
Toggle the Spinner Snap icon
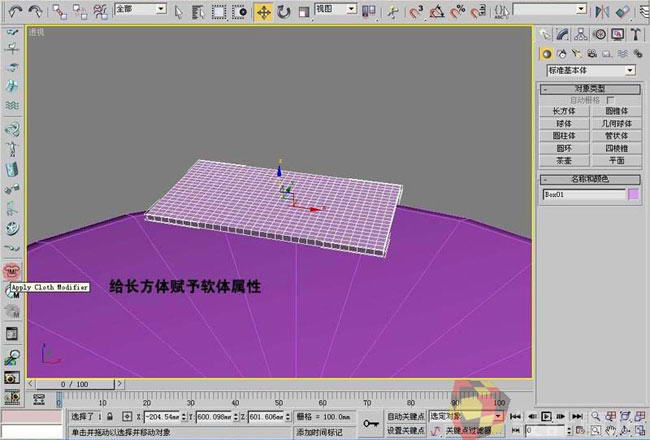[x=478, y=12]
